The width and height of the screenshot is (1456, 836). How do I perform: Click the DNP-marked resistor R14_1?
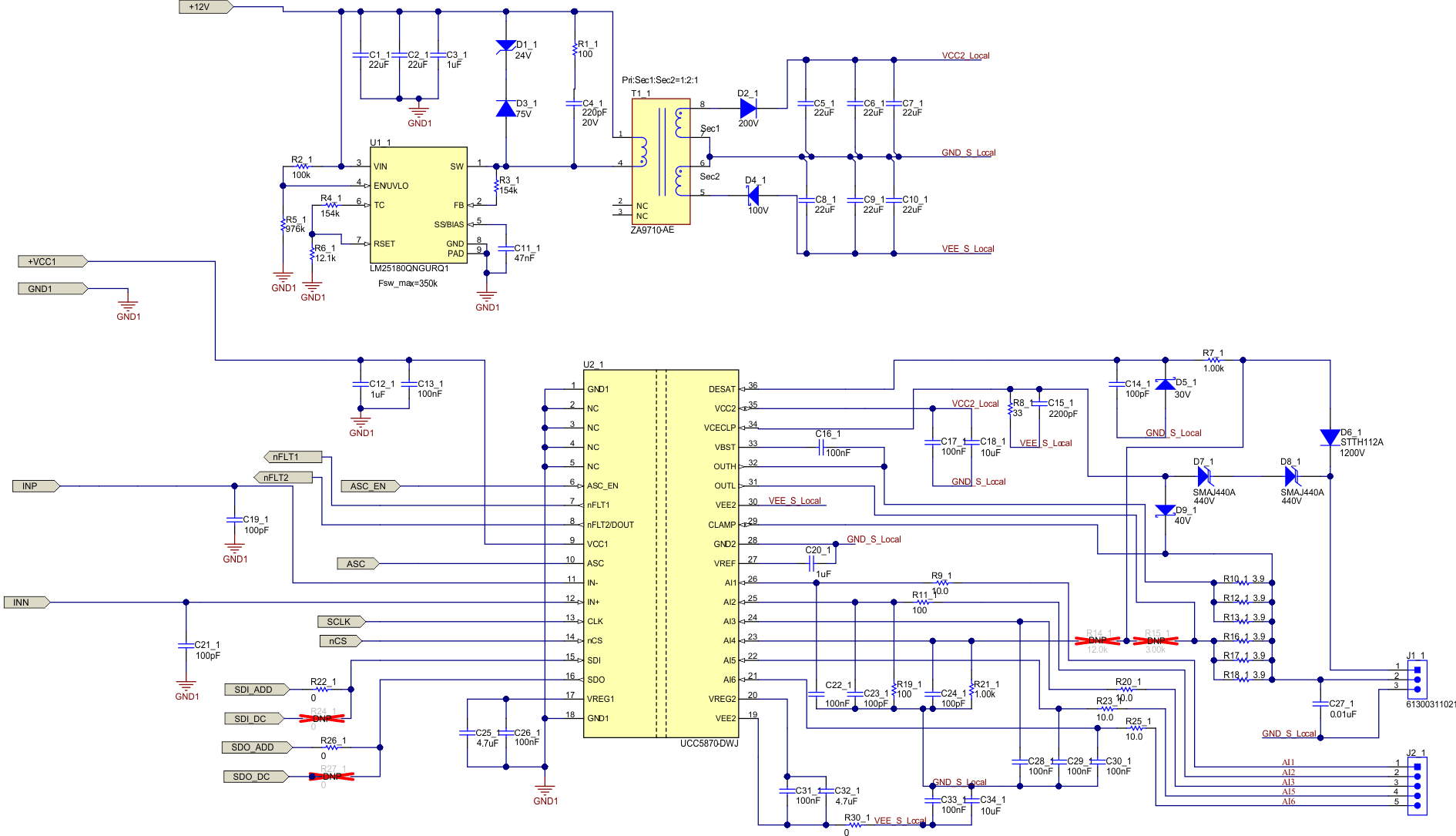point(1098,640)
